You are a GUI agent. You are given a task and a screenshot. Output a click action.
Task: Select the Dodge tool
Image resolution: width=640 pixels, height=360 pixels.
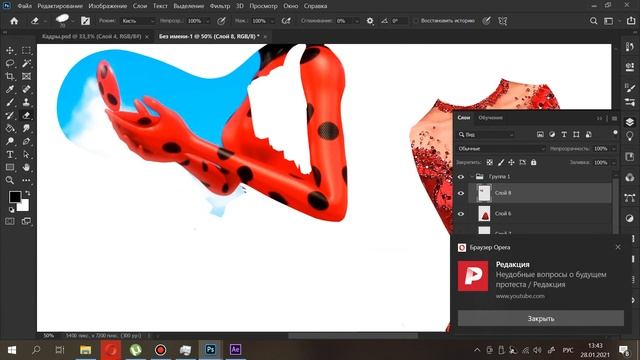coord(10,142)
